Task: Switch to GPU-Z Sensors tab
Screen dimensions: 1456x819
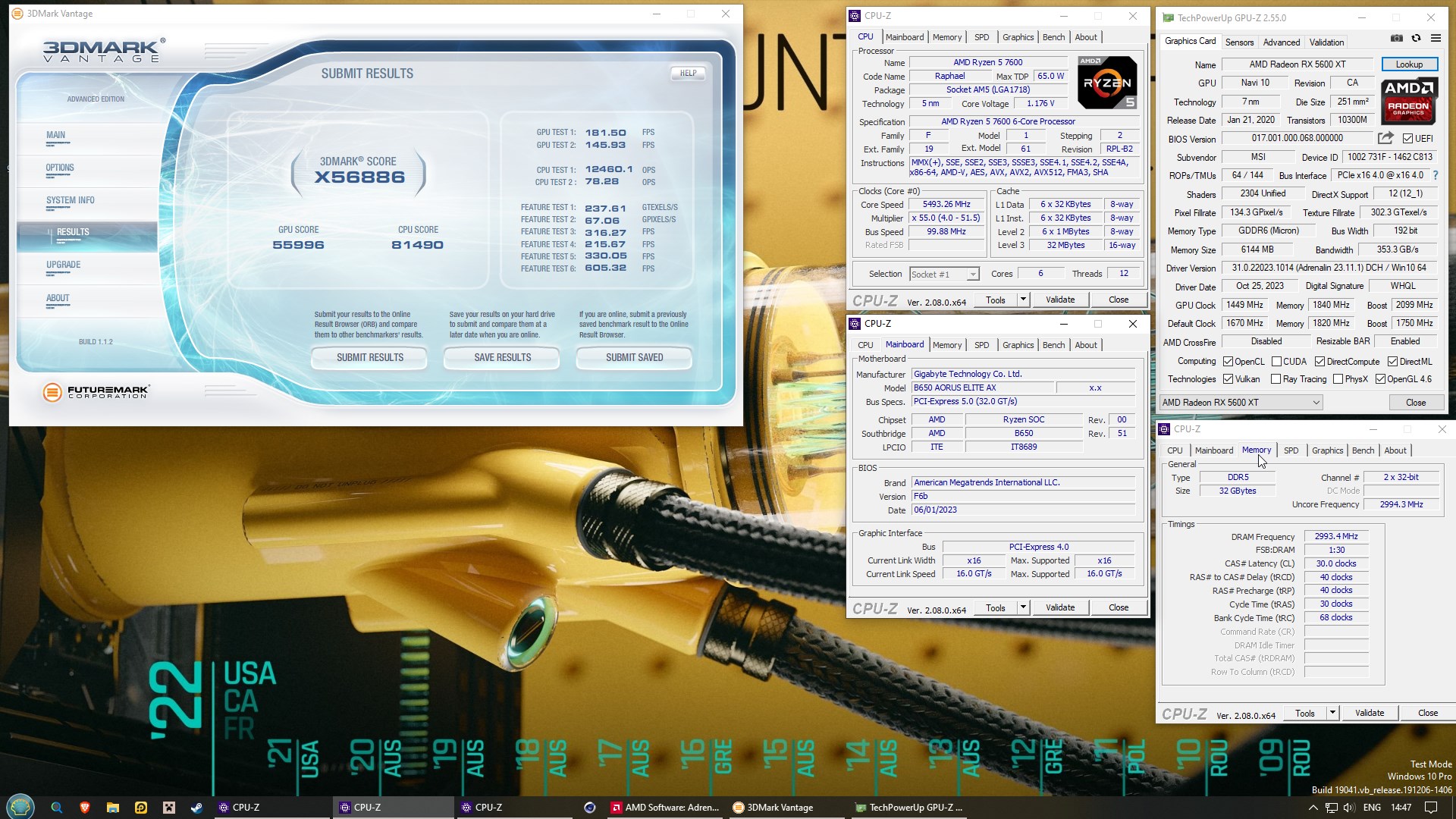Action: [1239, 42]
